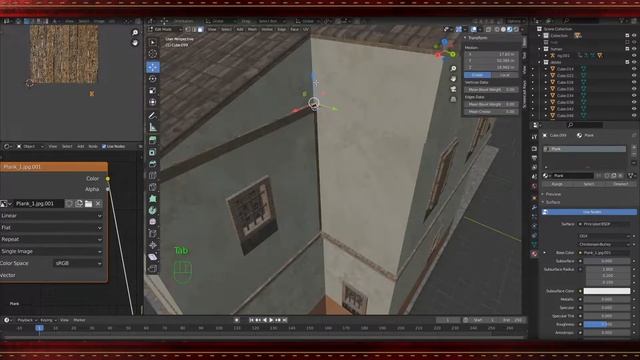Image resolution: width=640 pixels, height=360 pixels.
Task: Collapse the Transform panel
Action: pos(465,38)
